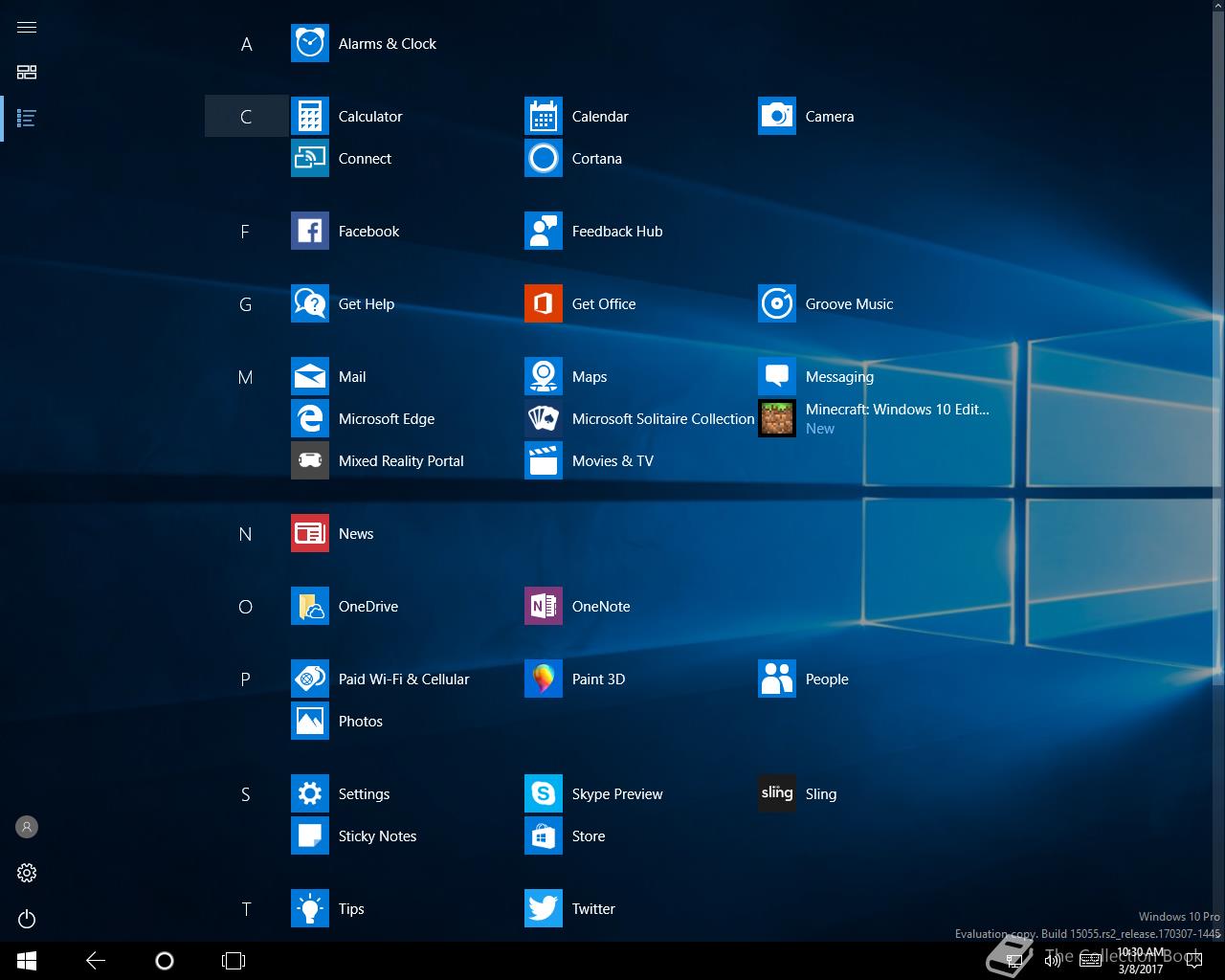Click the taskbar Back arrow
This screenshot has width=1225, height=980.
pyautogui.click(x=96, y=961)
